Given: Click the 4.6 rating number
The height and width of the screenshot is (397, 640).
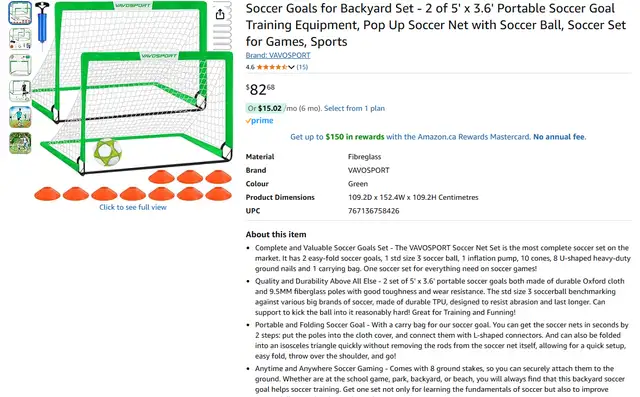Looking at the screenshot, I should tap(250, 67).
